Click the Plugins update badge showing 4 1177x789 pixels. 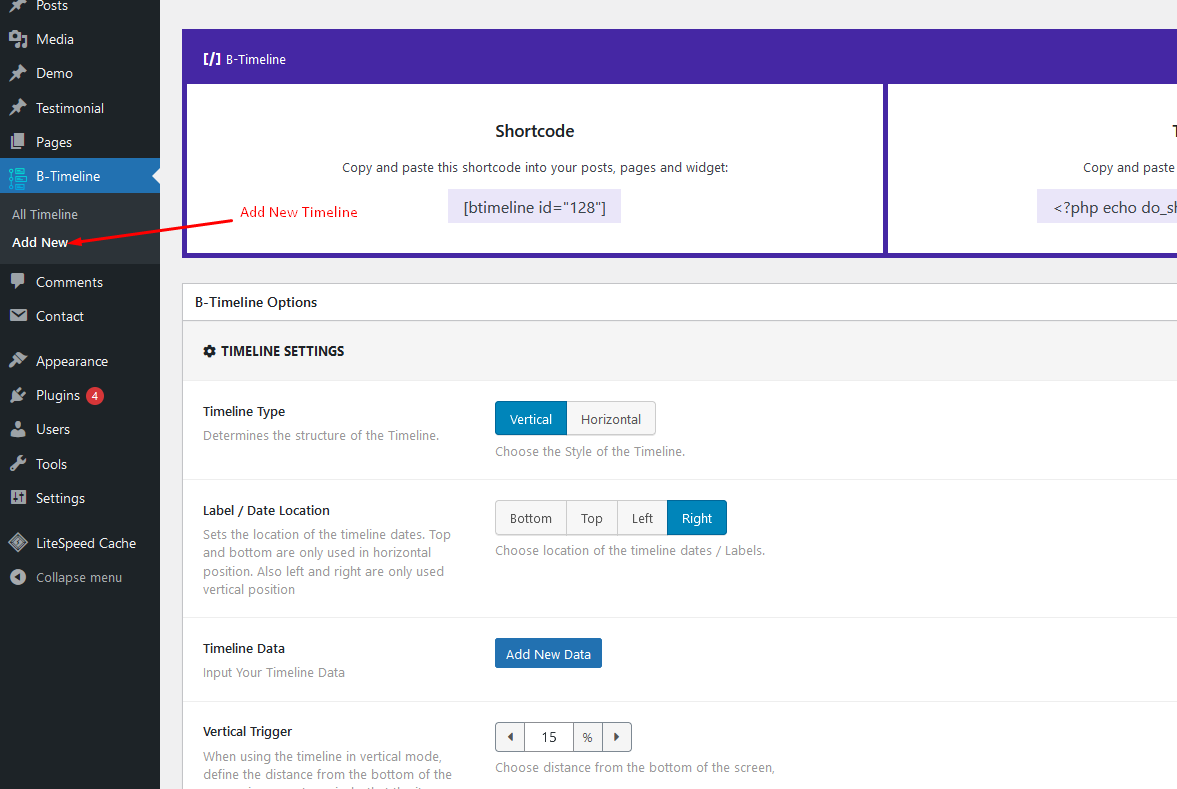[x=95, y=396]
